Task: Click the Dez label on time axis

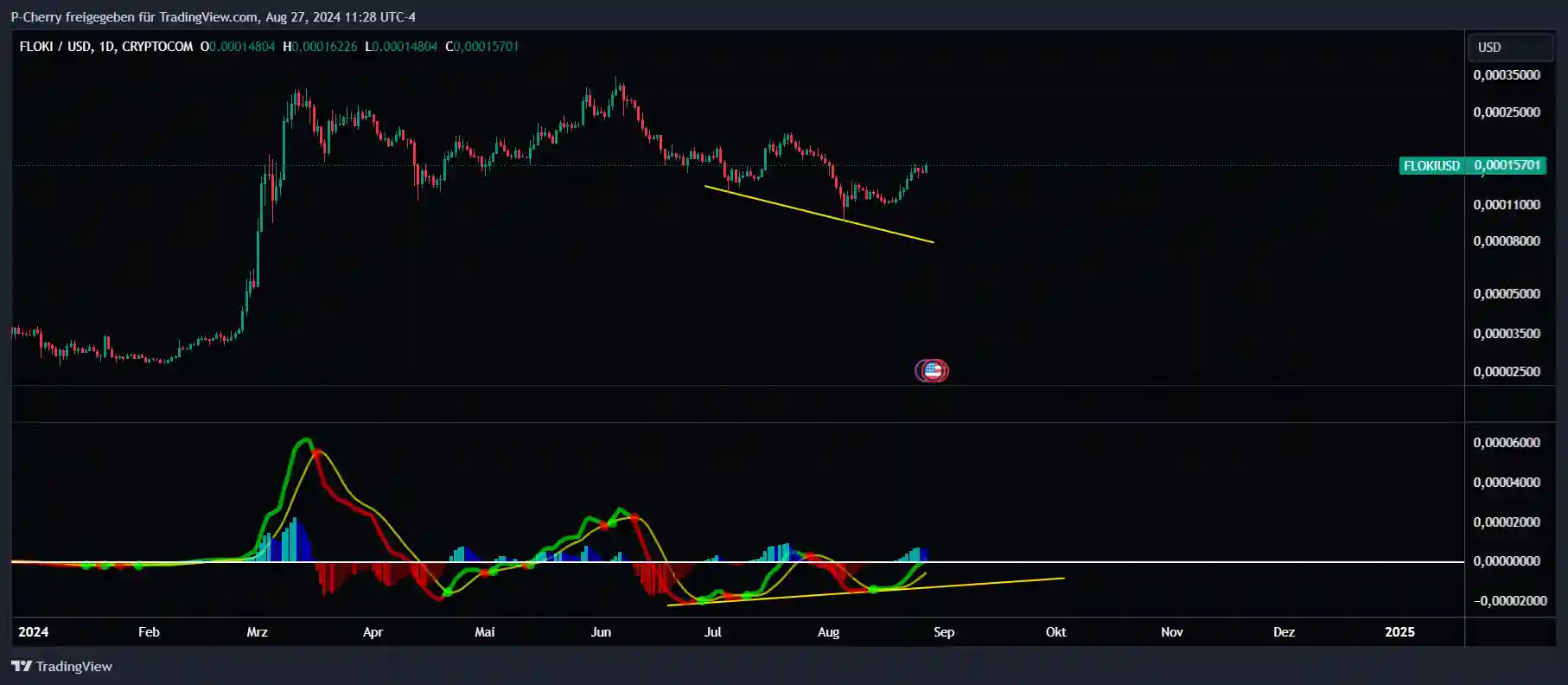Action: click(x=1284, y=632)
